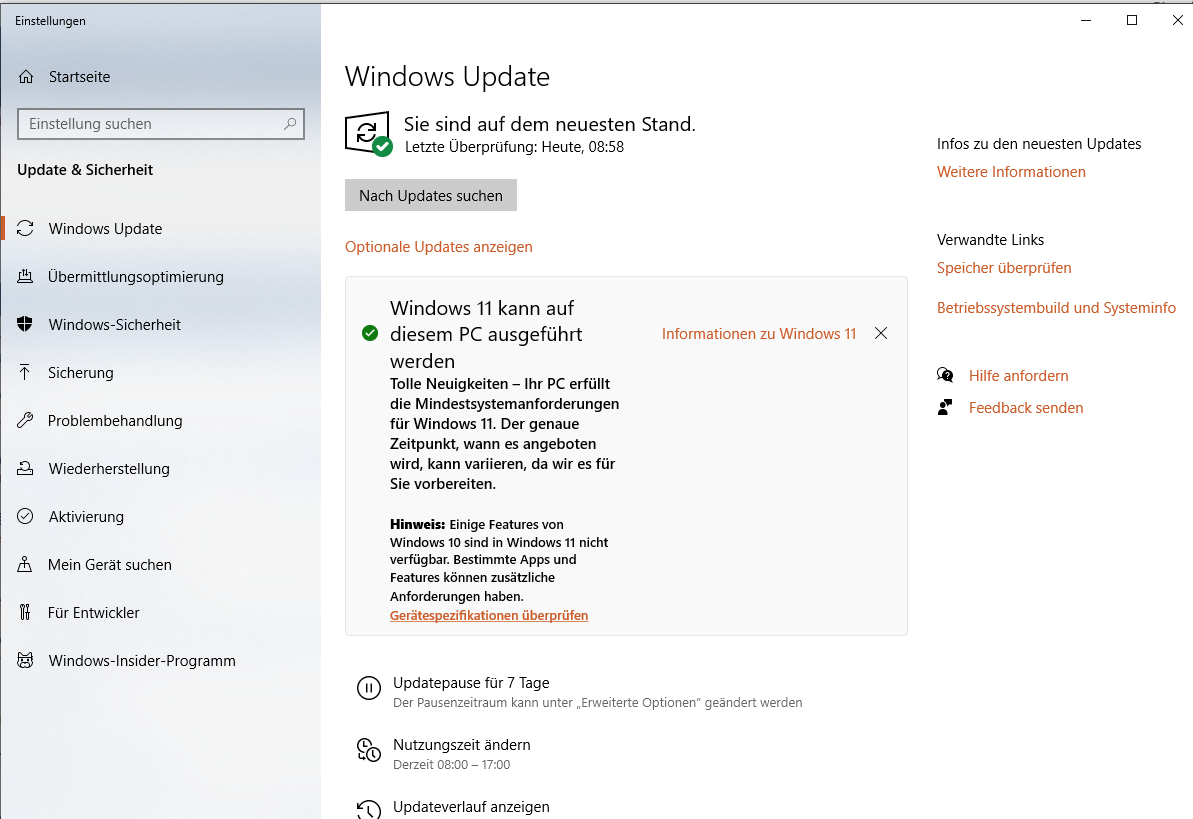Image resolution: width=1193 pixels, height=819 pixels.
Task: Click Speicher überprüfen link
Action: tap(1004, 267)
